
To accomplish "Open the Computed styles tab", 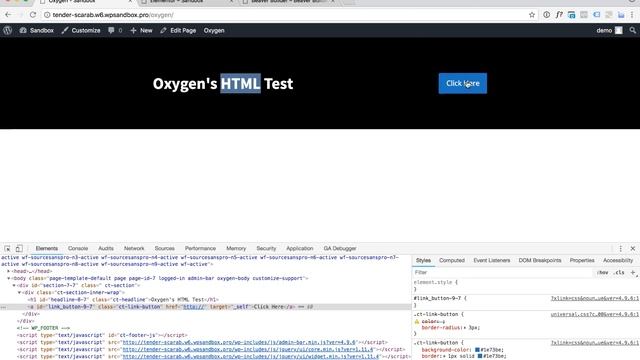I will (x=452, y=260).
